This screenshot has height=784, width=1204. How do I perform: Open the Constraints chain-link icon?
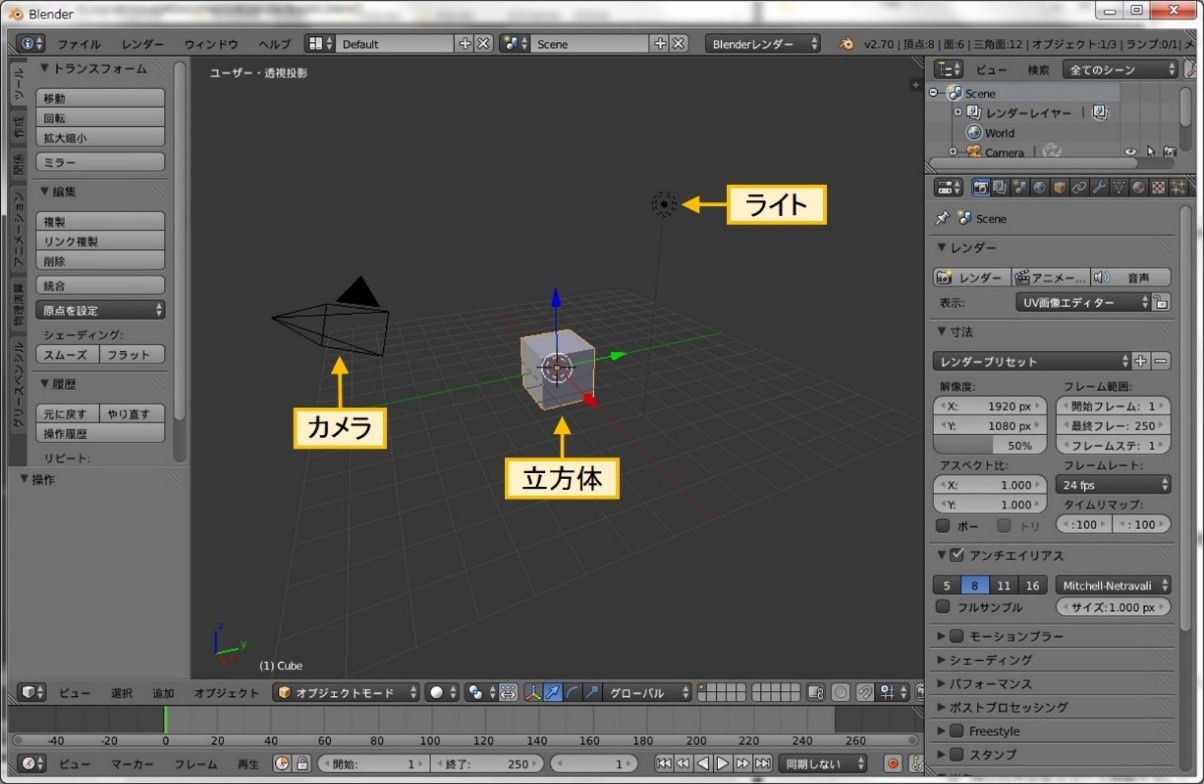[1080, 188]
